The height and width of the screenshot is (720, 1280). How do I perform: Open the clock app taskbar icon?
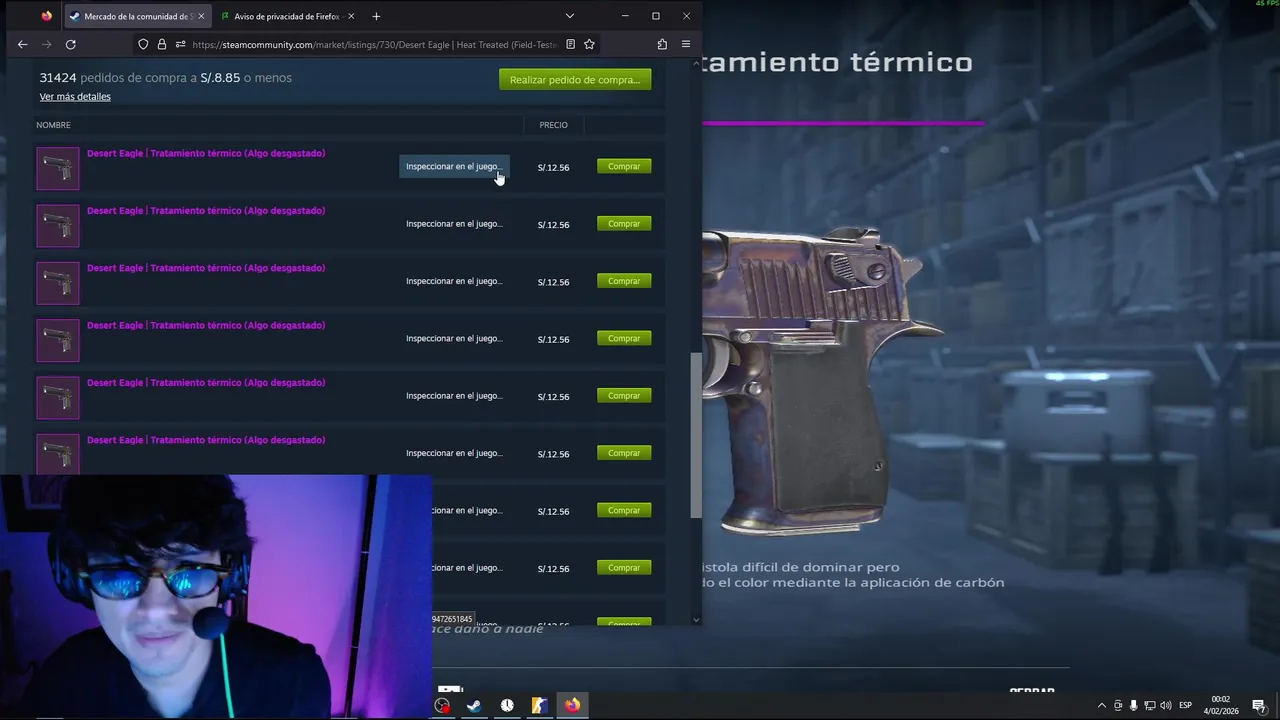coord(507,705)
